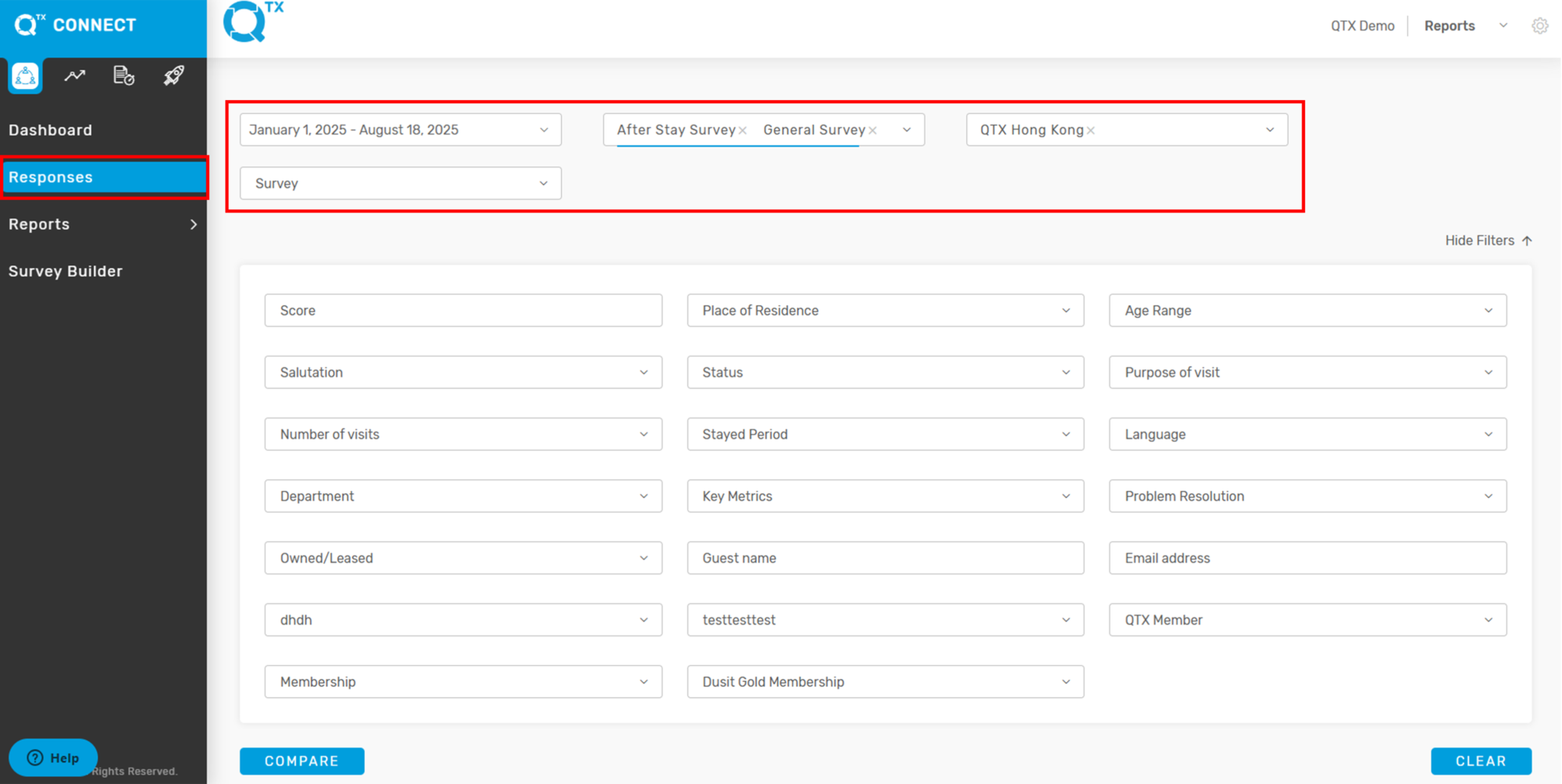Open the date range dropdown
Screen dimensions: 1562x784
click(x=401, y=130)
